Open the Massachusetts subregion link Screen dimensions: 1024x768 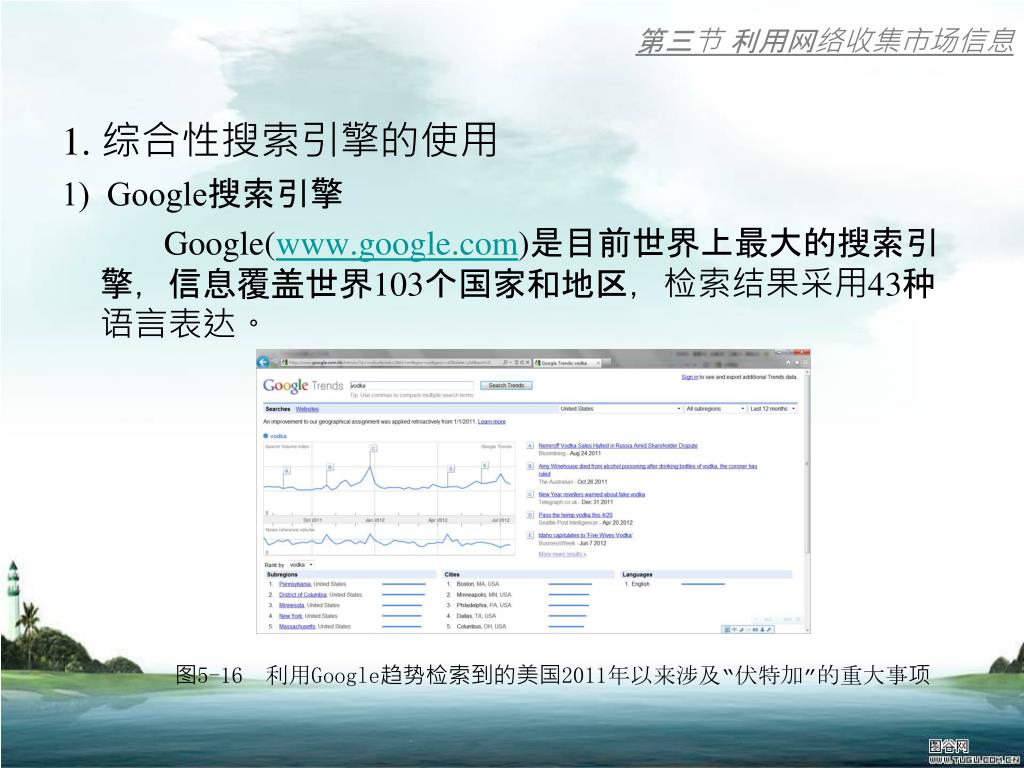pyautogui.click(x=297, y=626)
